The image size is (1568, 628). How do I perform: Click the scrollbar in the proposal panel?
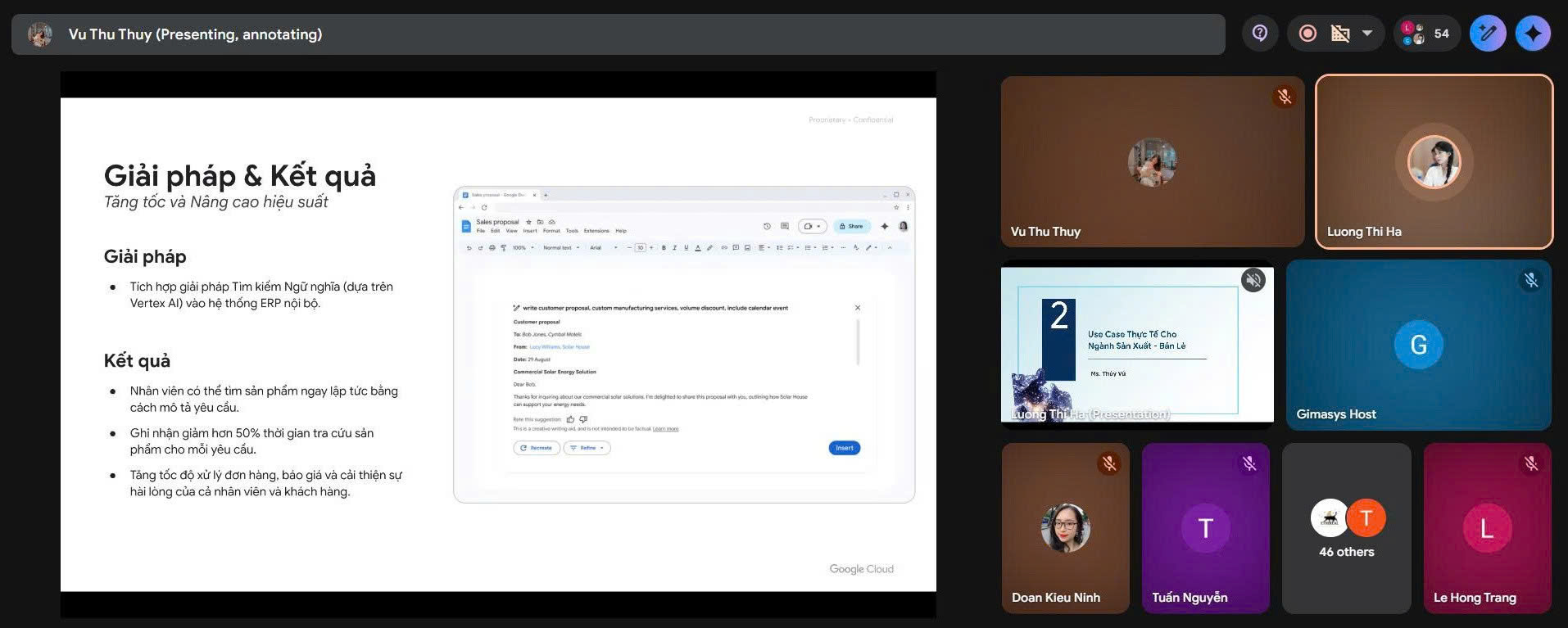pos(858,342)
